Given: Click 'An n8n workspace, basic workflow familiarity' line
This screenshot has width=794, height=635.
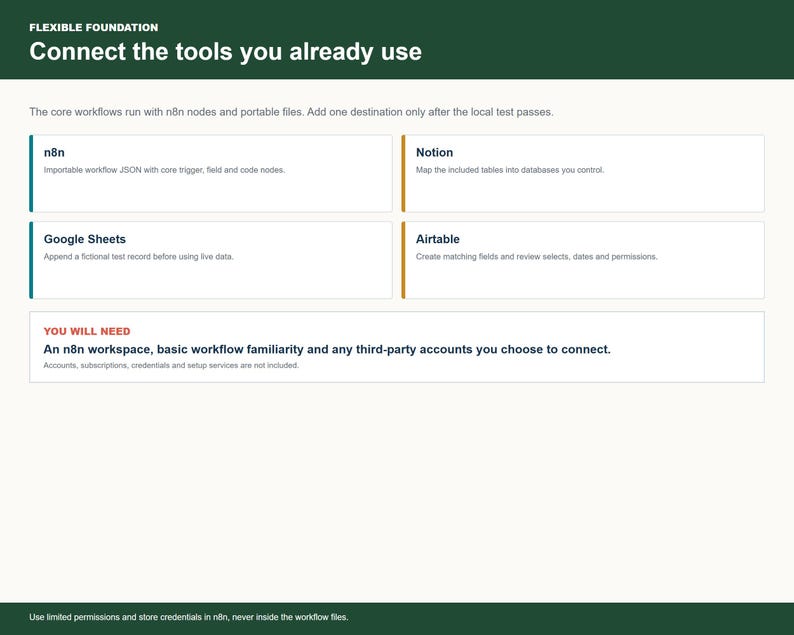Looking at the screenshot, I should (327, 349).
